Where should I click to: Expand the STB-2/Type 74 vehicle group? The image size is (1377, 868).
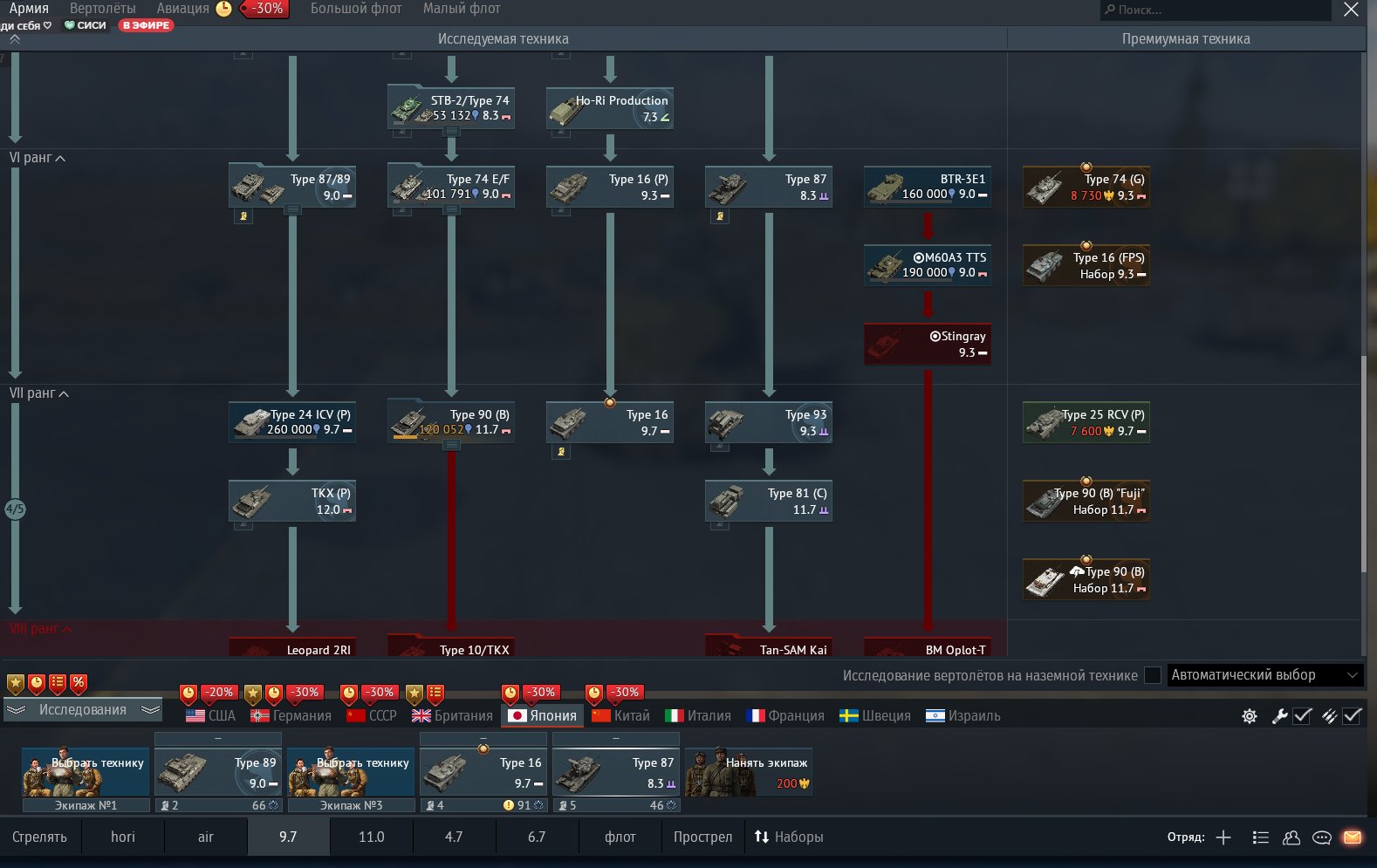click(x=451, y=132)
